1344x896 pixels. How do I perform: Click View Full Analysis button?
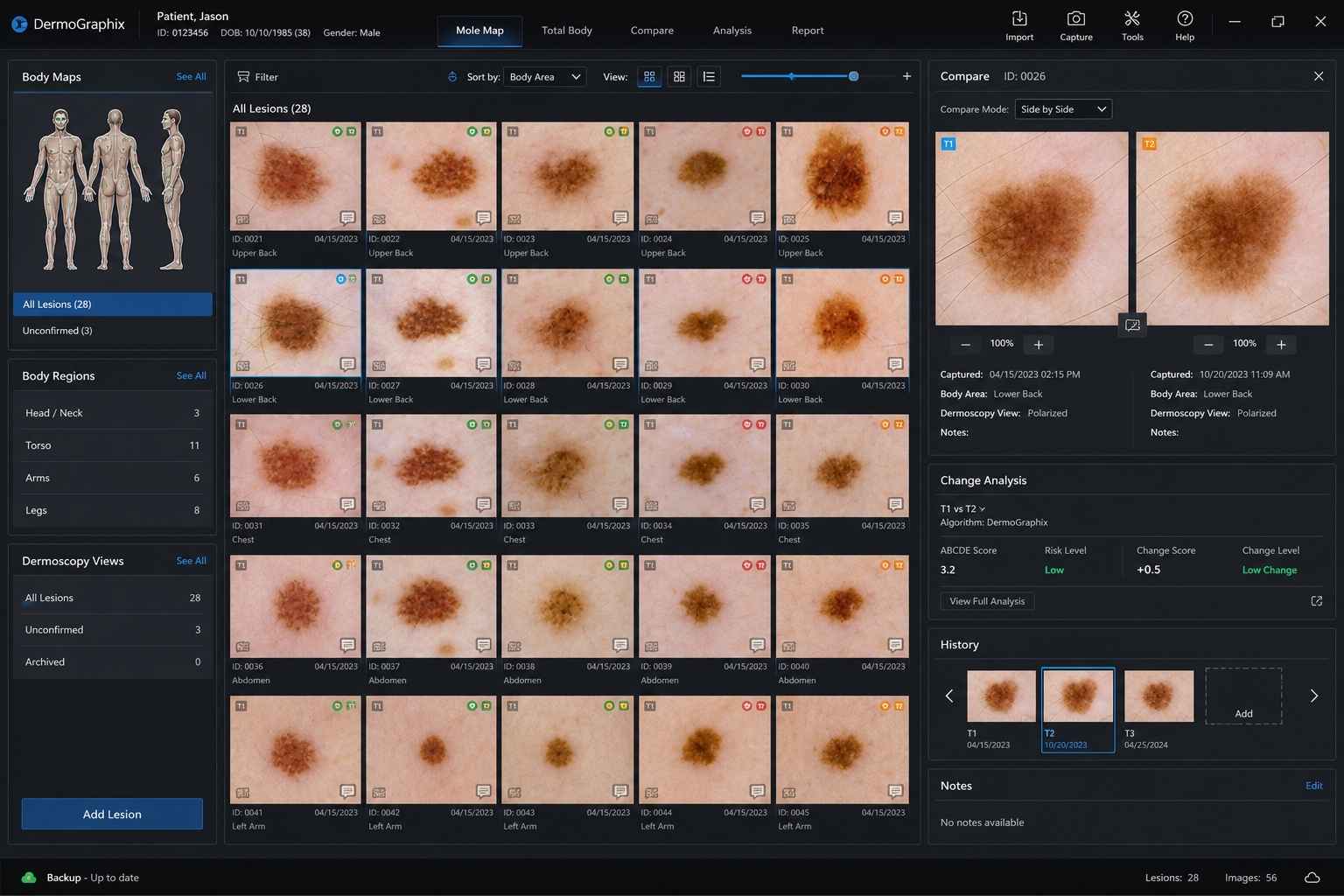click(x=987, y=601)
